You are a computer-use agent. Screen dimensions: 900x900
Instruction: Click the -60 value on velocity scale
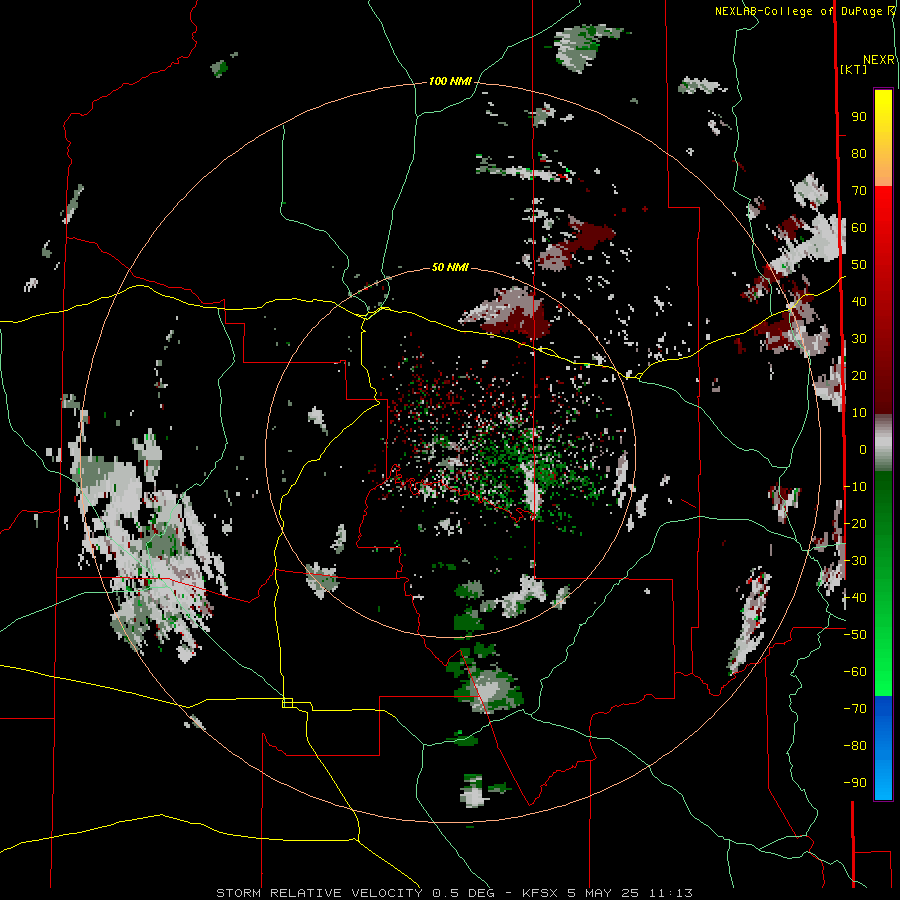point(855,672)
